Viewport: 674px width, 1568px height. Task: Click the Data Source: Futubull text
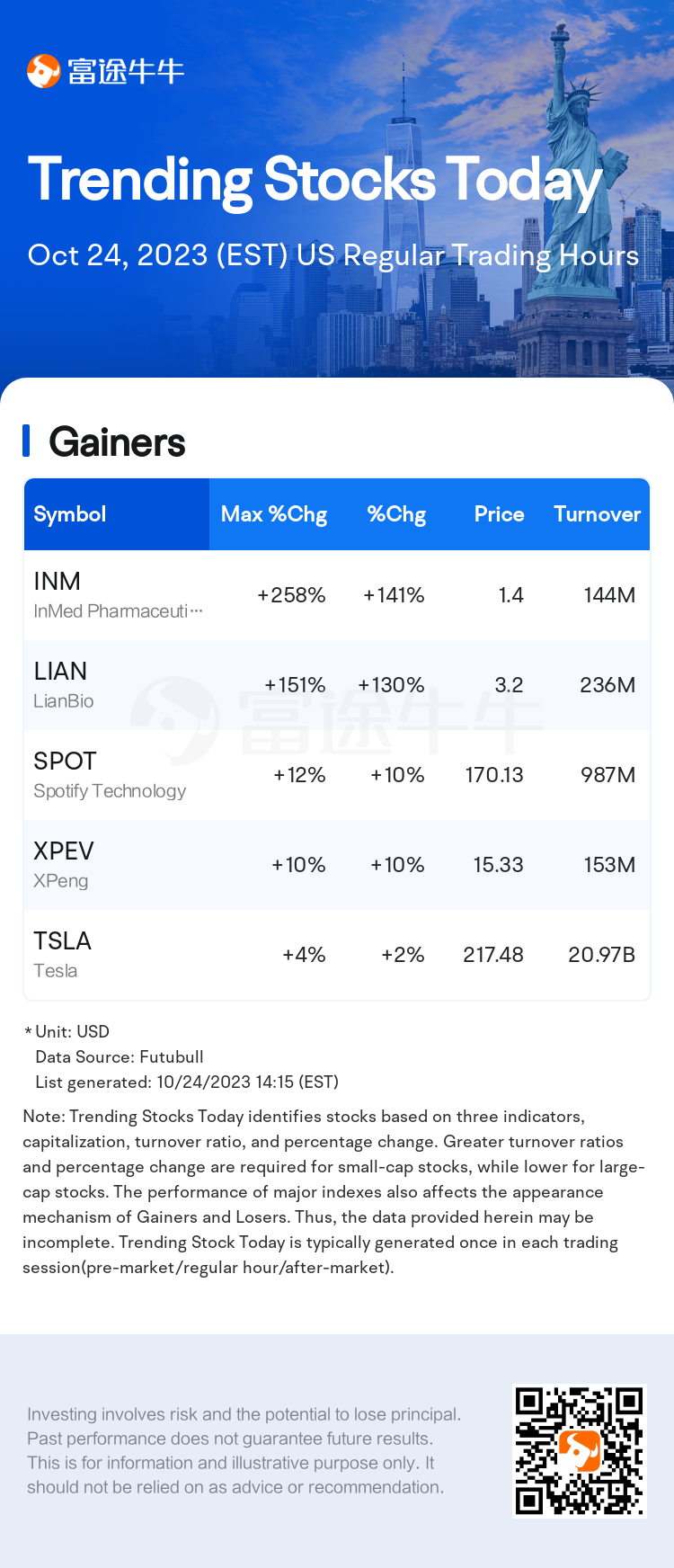120,1056
